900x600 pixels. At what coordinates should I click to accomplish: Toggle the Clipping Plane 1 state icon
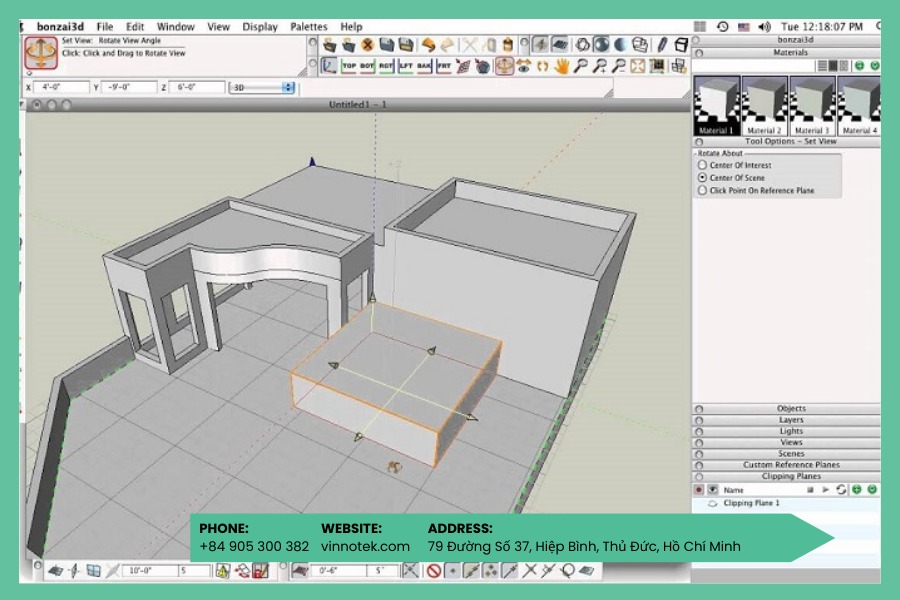coord(712,504)
